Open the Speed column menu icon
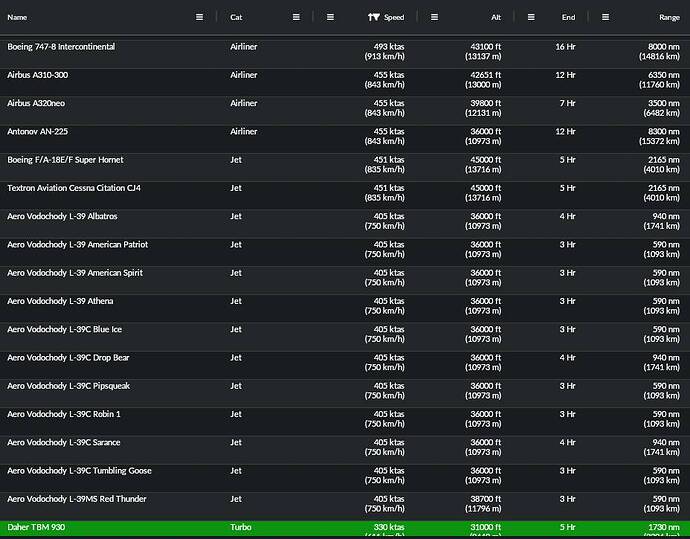Screen dimensions: 690x539 [x=329, y=17]
